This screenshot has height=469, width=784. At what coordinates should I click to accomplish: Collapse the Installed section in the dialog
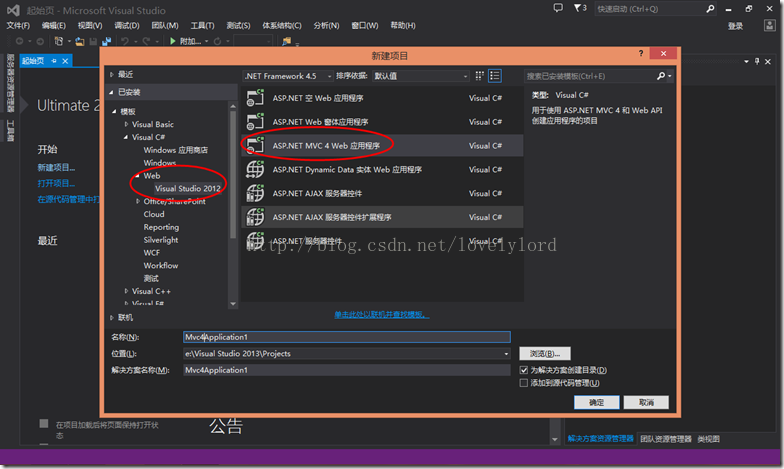click(x=112, y=92)
